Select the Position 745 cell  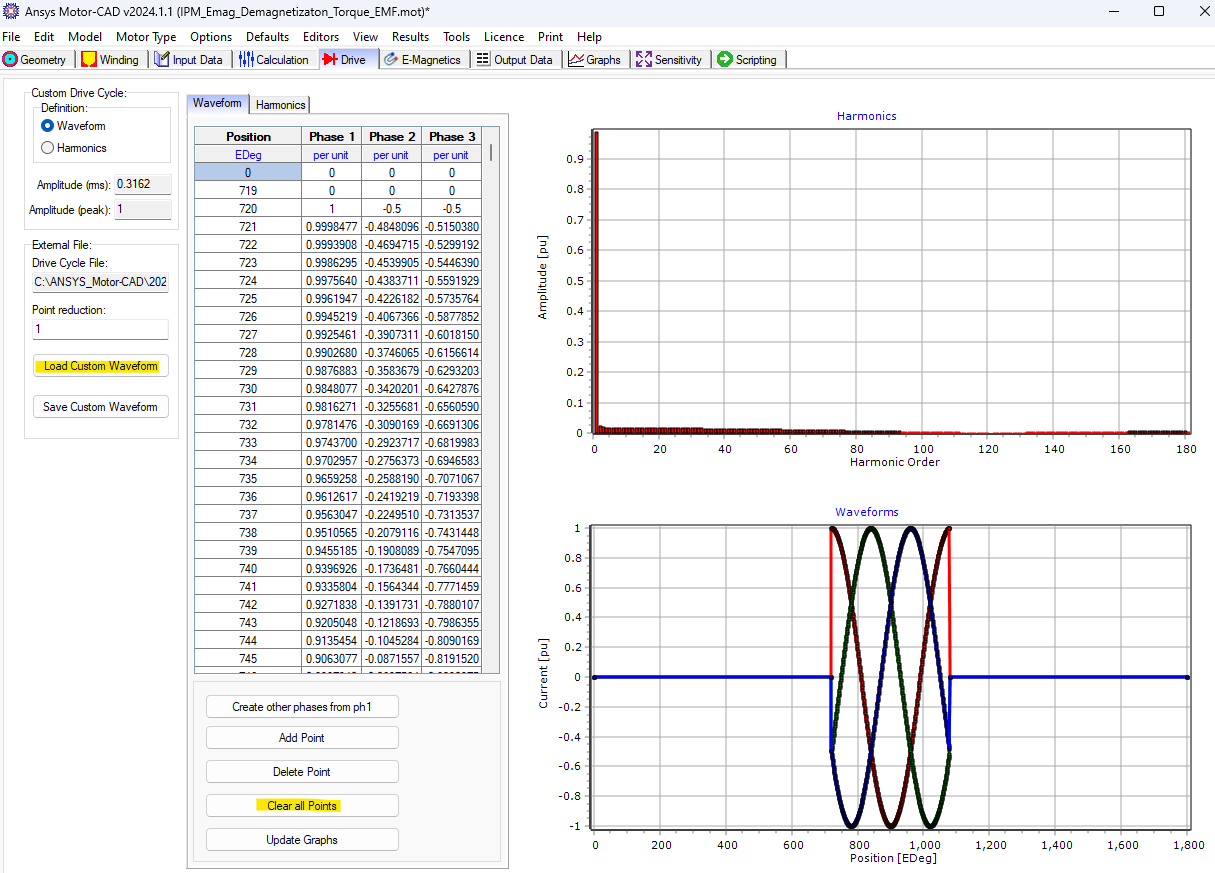[x=248, y=659]
